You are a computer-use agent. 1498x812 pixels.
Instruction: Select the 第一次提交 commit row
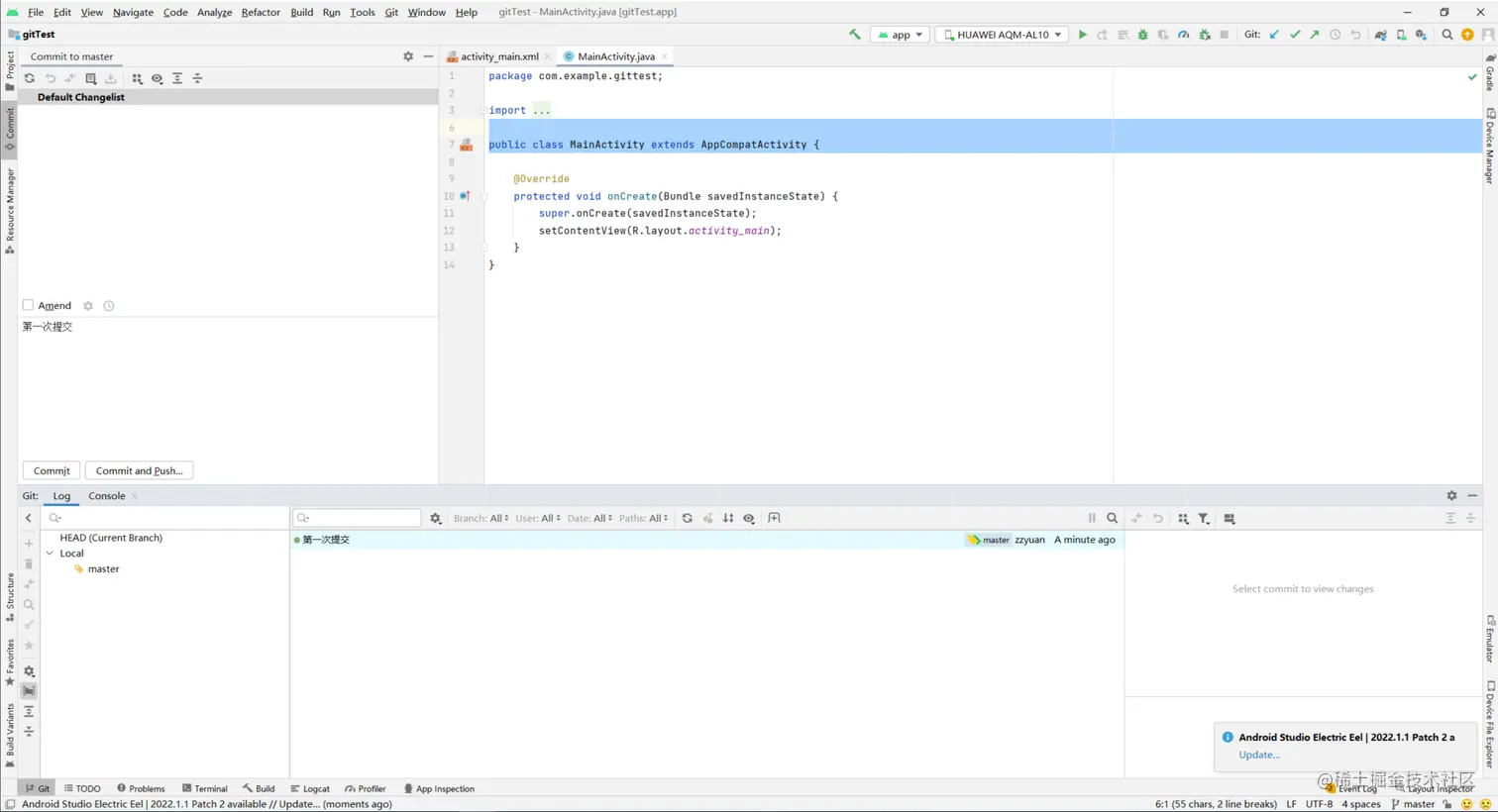(706, 540)
